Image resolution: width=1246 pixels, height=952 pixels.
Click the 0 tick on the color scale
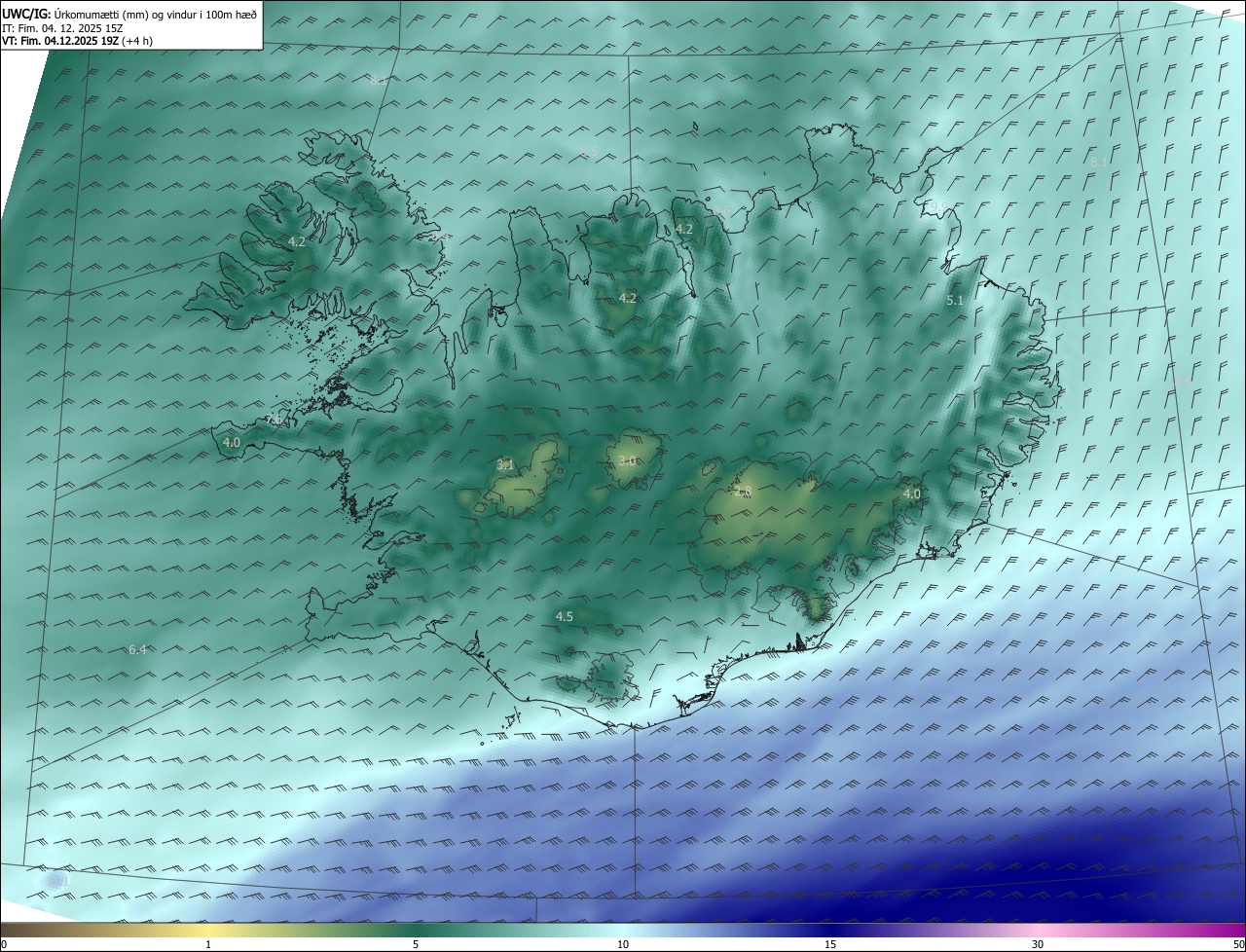4,944
